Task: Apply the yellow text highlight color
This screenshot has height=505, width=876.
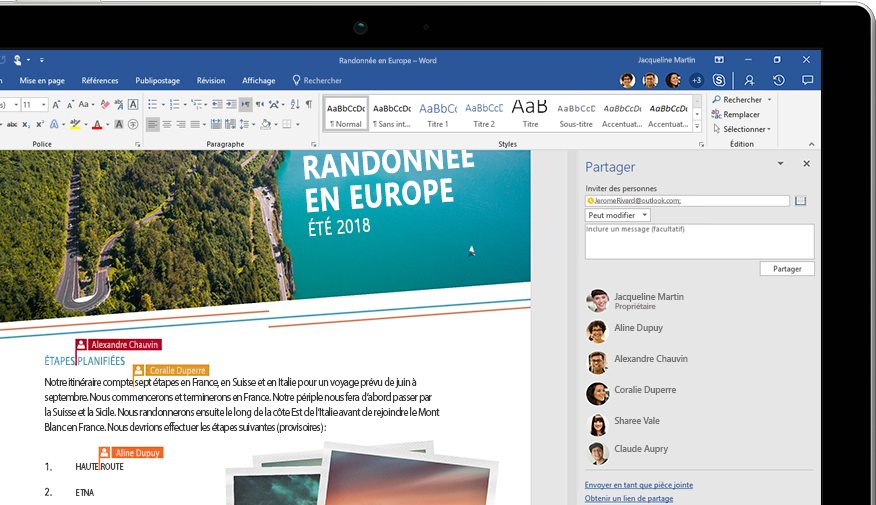Action: click(x=75, y=125)
